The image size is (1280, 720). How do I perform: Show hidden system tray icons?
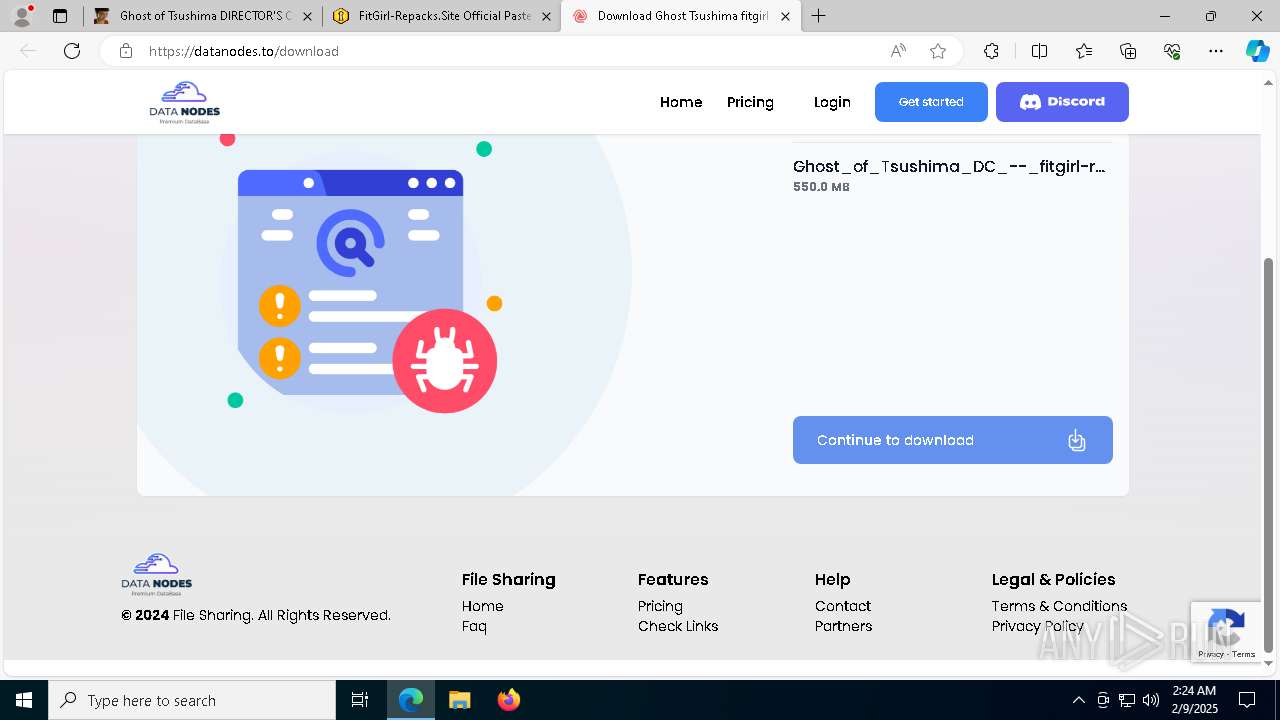[1078, 700]
